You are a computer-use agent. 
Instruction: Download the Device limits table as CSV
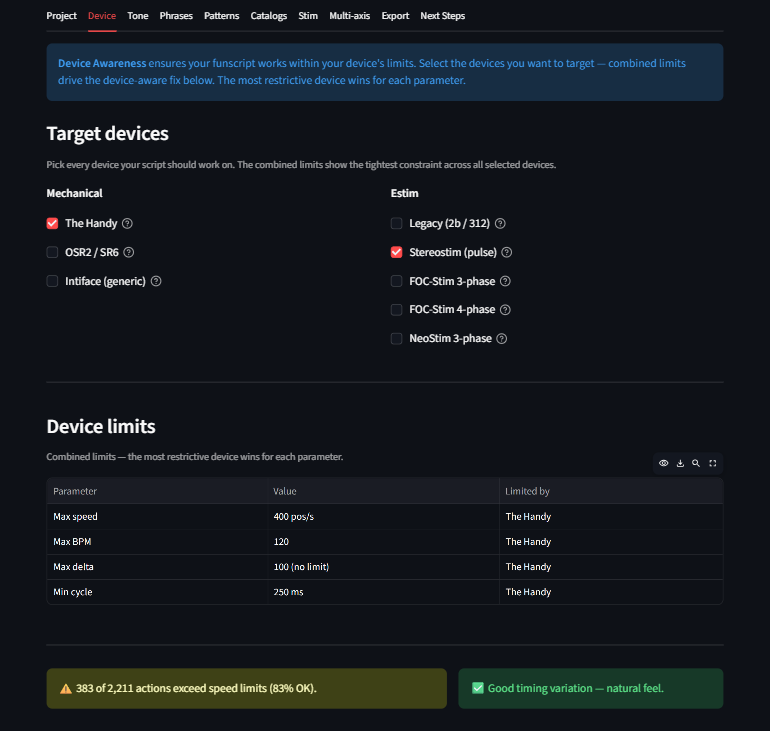click(680, 463)
